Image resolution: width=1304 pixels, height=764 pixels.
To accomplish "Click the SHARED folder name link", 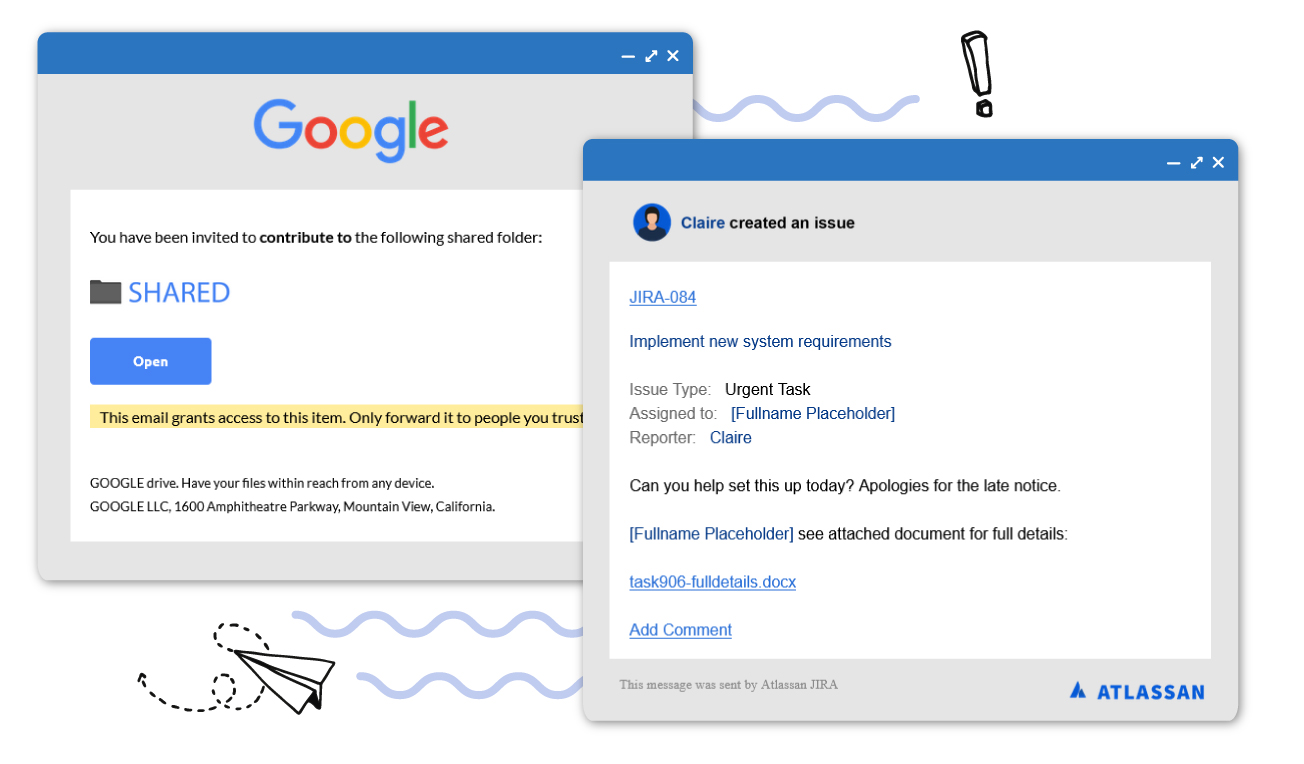I will (179, 292).
